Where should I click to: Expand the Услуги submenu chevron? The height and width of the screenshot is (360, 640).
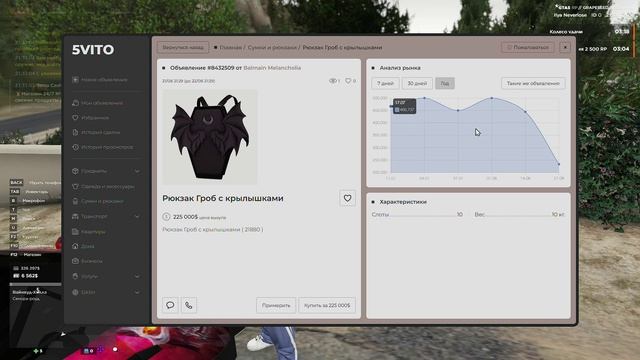coord(137,276)
